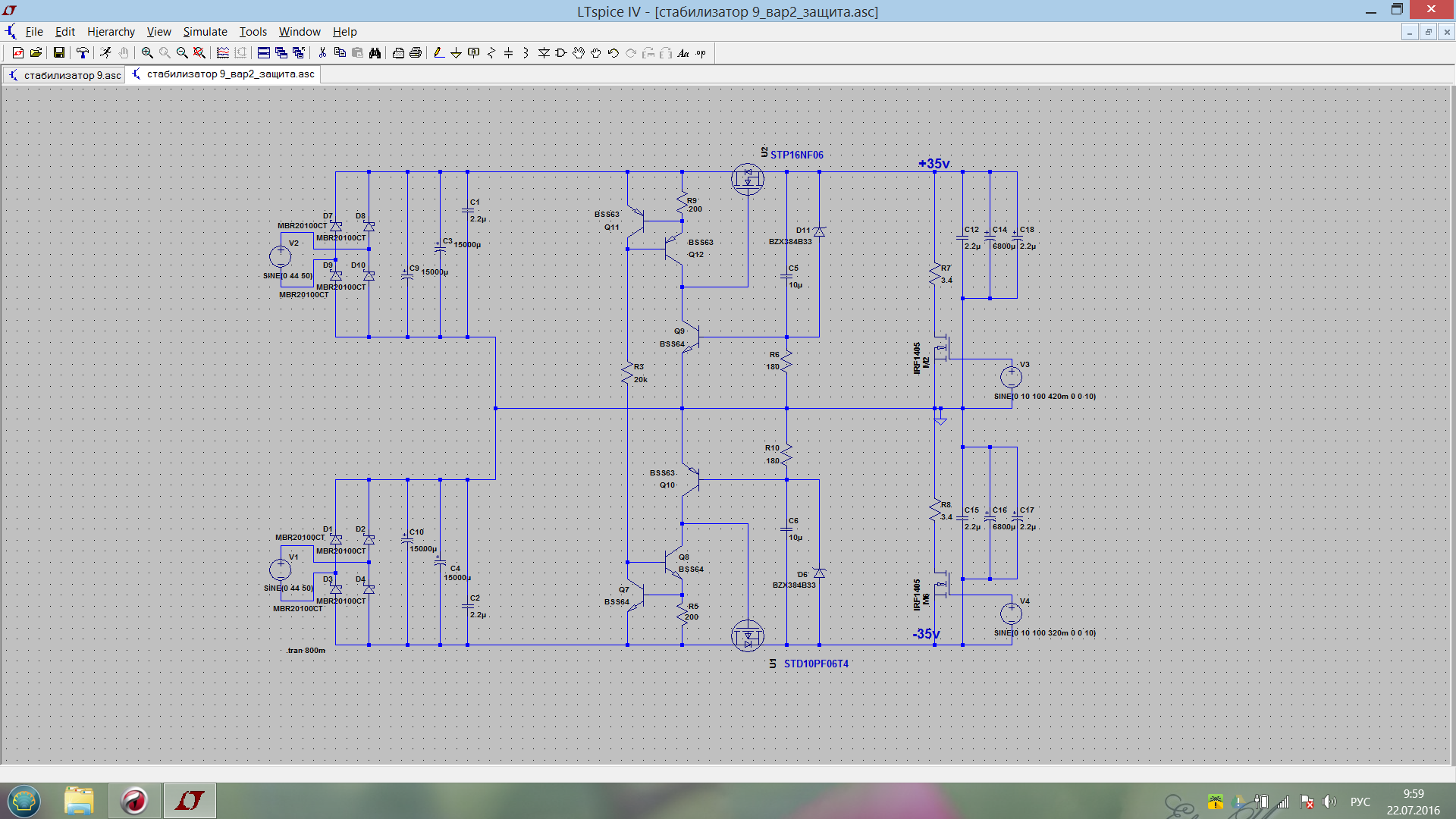Click the taskbar clock 9:59

point(1414,794)
